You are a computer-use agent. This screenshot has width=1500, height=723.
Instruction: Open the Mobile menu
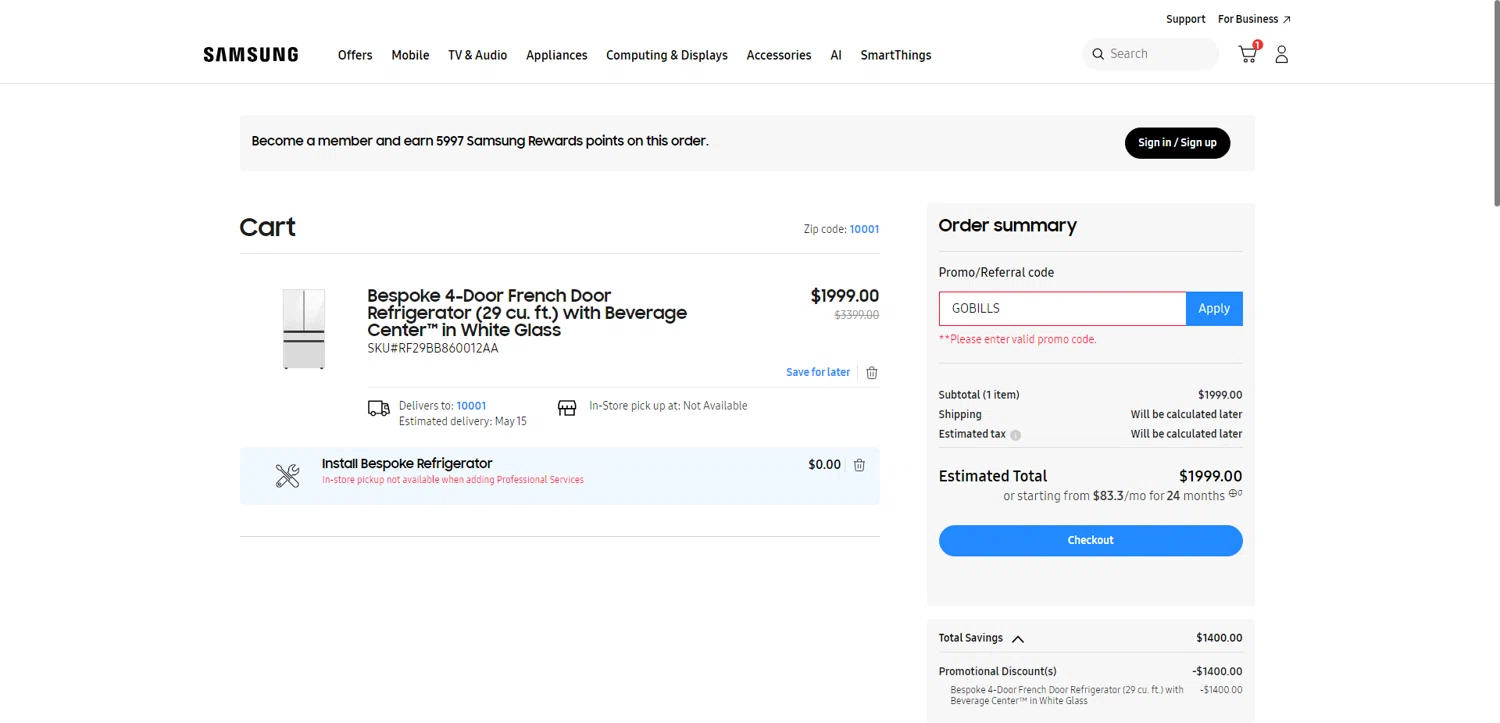(410, 55)
